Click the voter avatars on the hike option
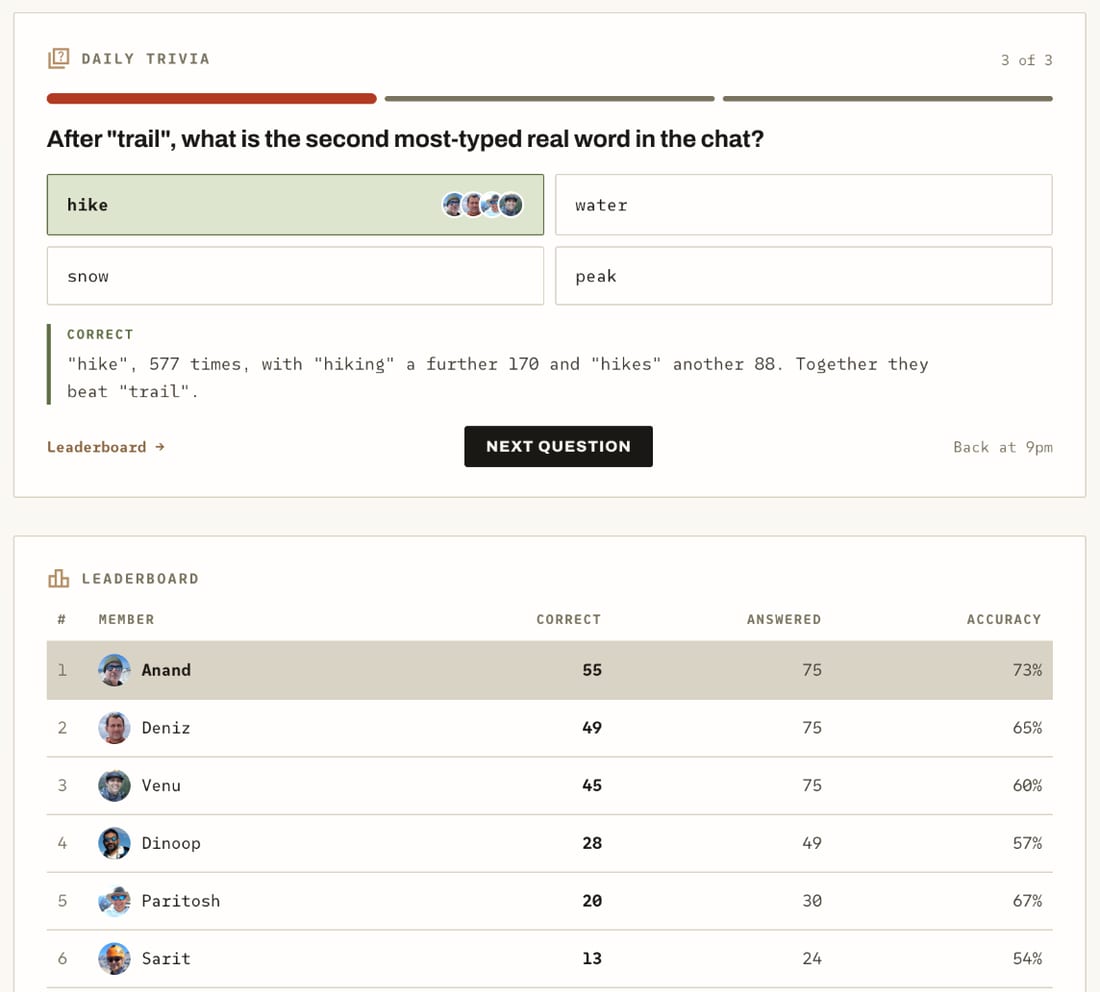Viewport: 1100px width, 992px height. click(483, 204)
